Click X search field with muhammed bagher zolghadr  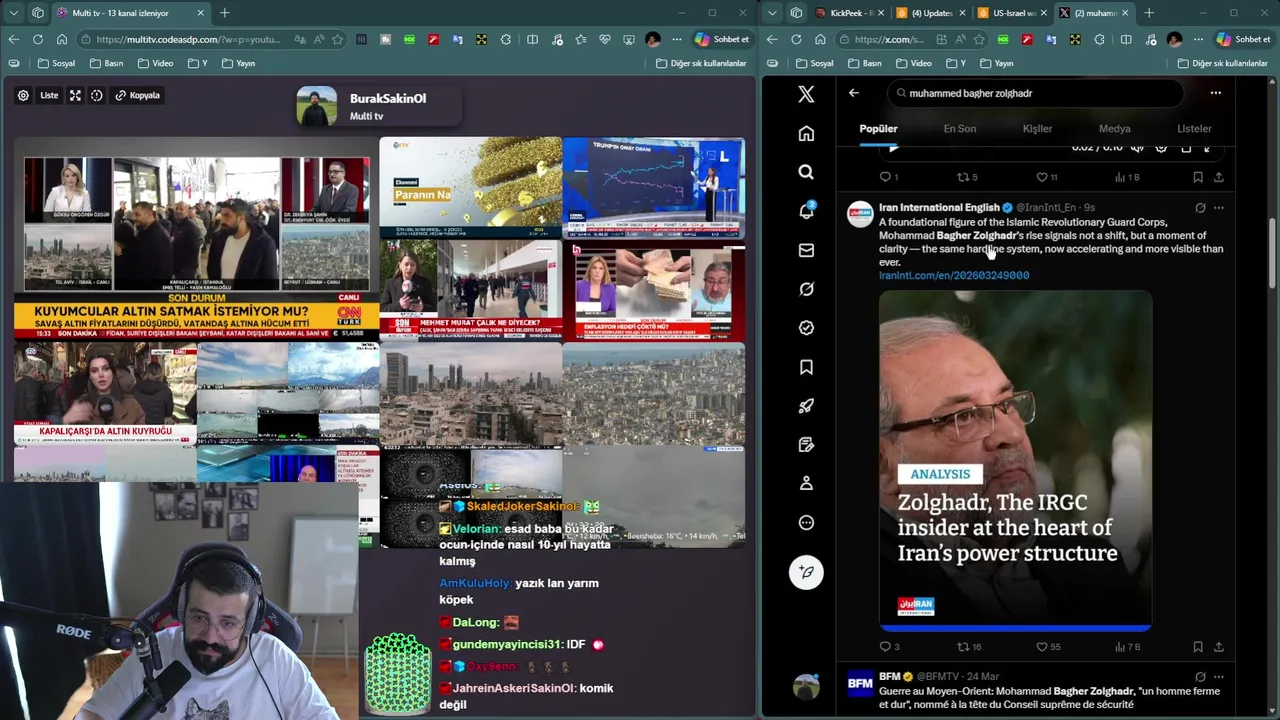[x=1034, y=93]
